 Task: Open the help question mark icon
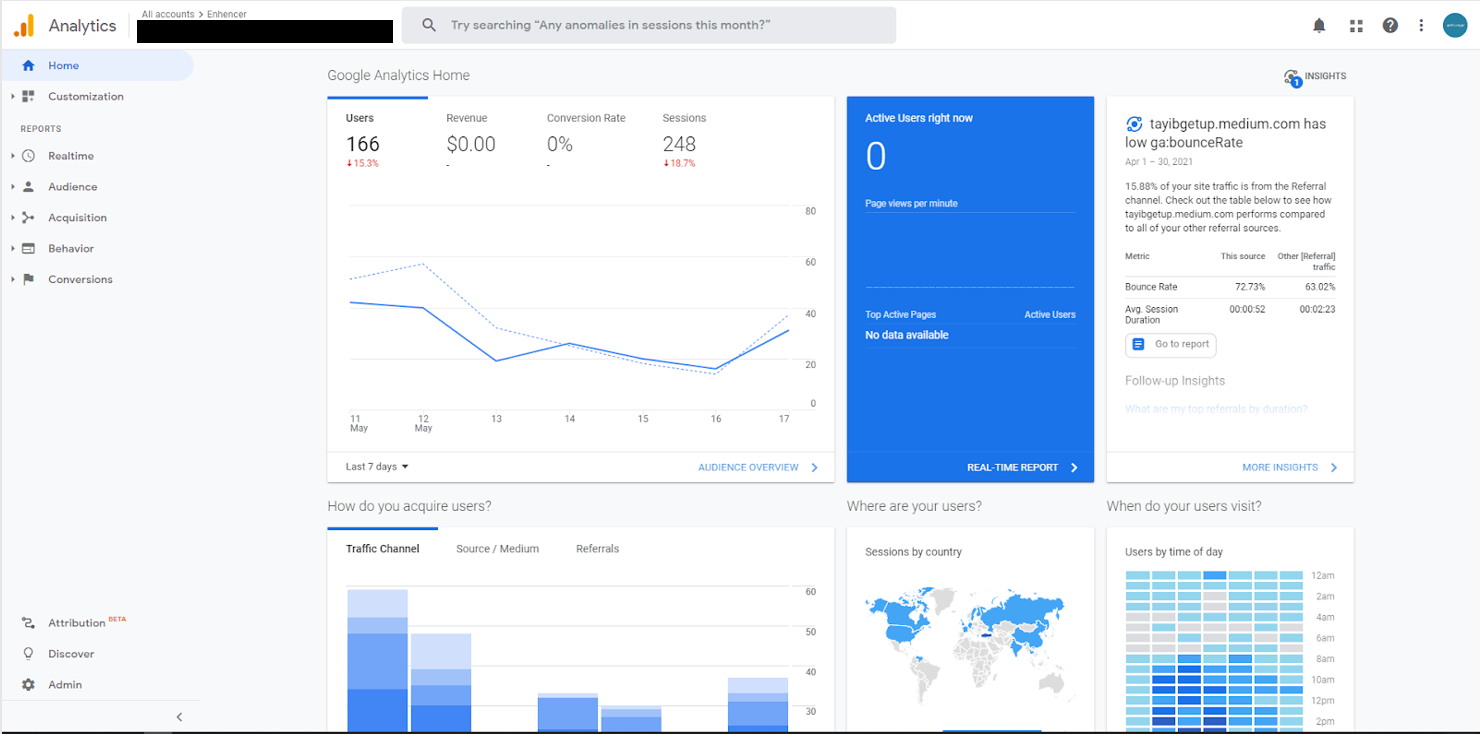tap(1390, 26)
